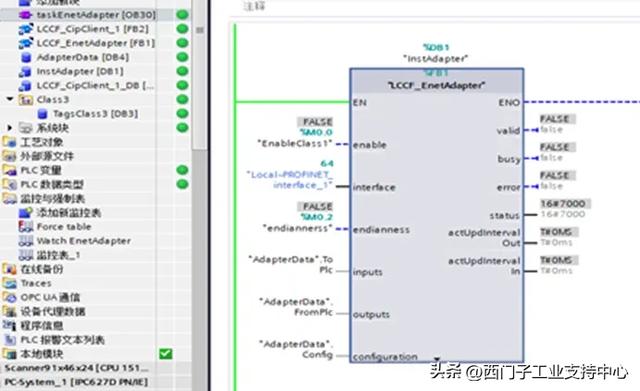640x391 pixels.
Task: Open TagsClass3 [DB3] data block icon
Action: [x=42, y=113]
